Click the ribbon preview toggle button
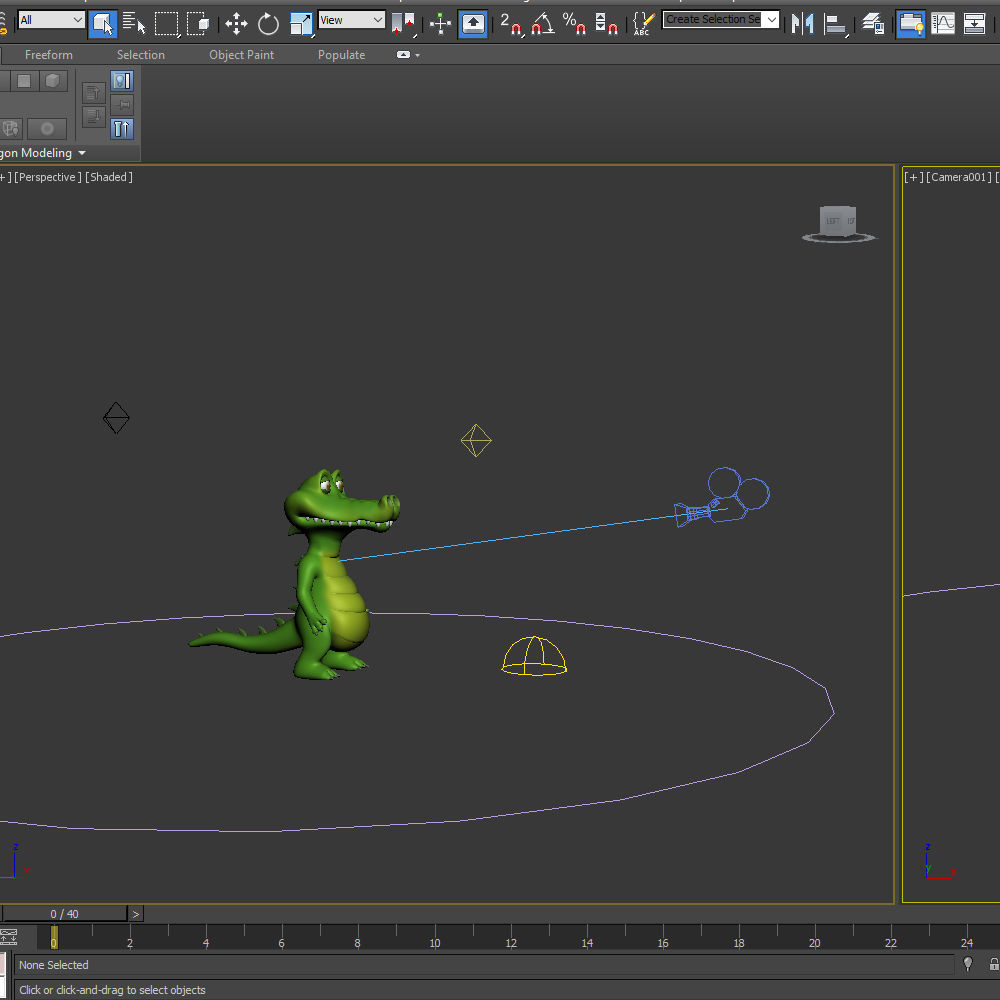This screenshot has width=1000, height=1000. click(122, 81)
